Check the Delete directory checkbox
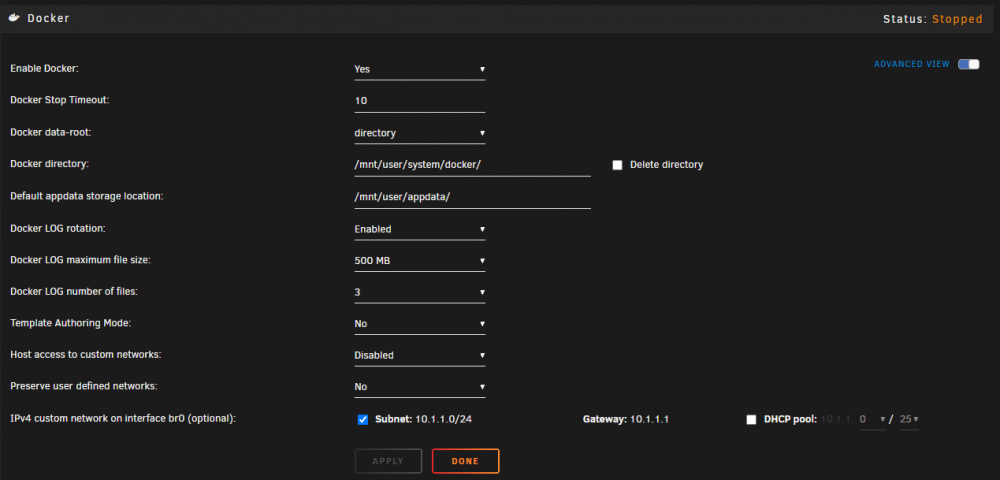Screen dimensions: 1000x480 point(617,165)
